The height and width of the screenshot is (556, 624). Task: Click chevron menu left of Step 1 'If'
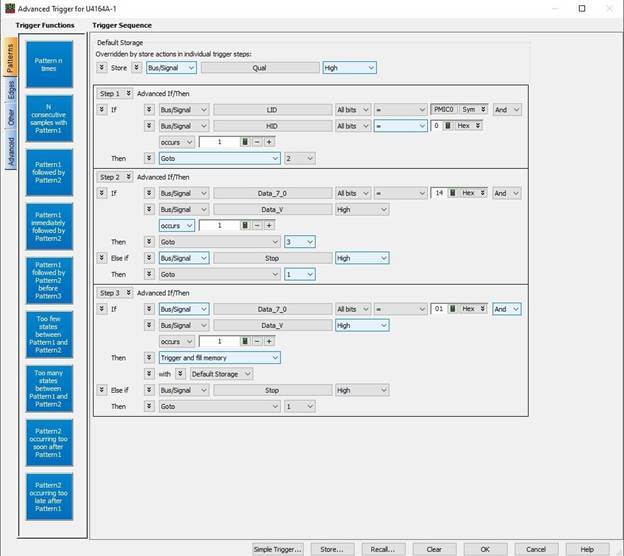click(x=101, y=109)
